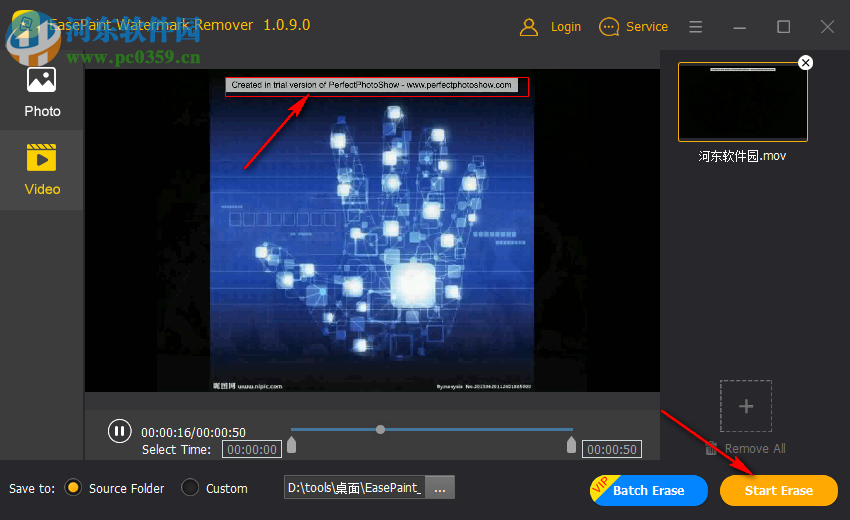Viewport: 850px width, 520px height.
Task: Switch to the Video mode tab
Action: point(42,170)
